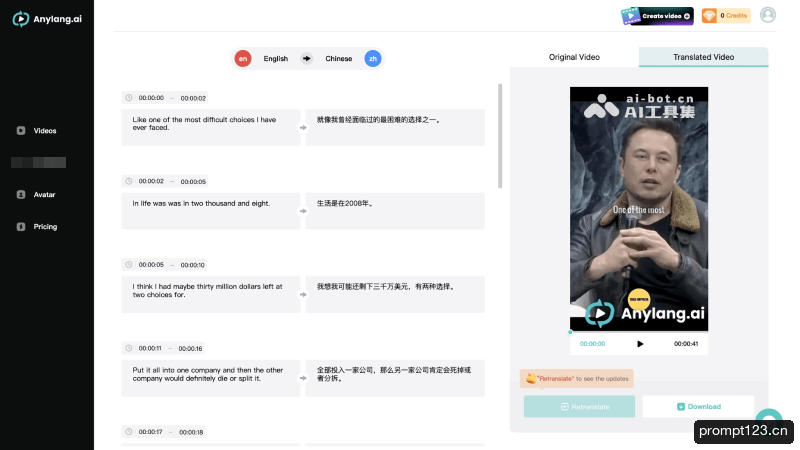The height and width of the screenshot is (450, 800).
Task: Click the Videos play icon in sidebar
Action: (x=21, y=131)
